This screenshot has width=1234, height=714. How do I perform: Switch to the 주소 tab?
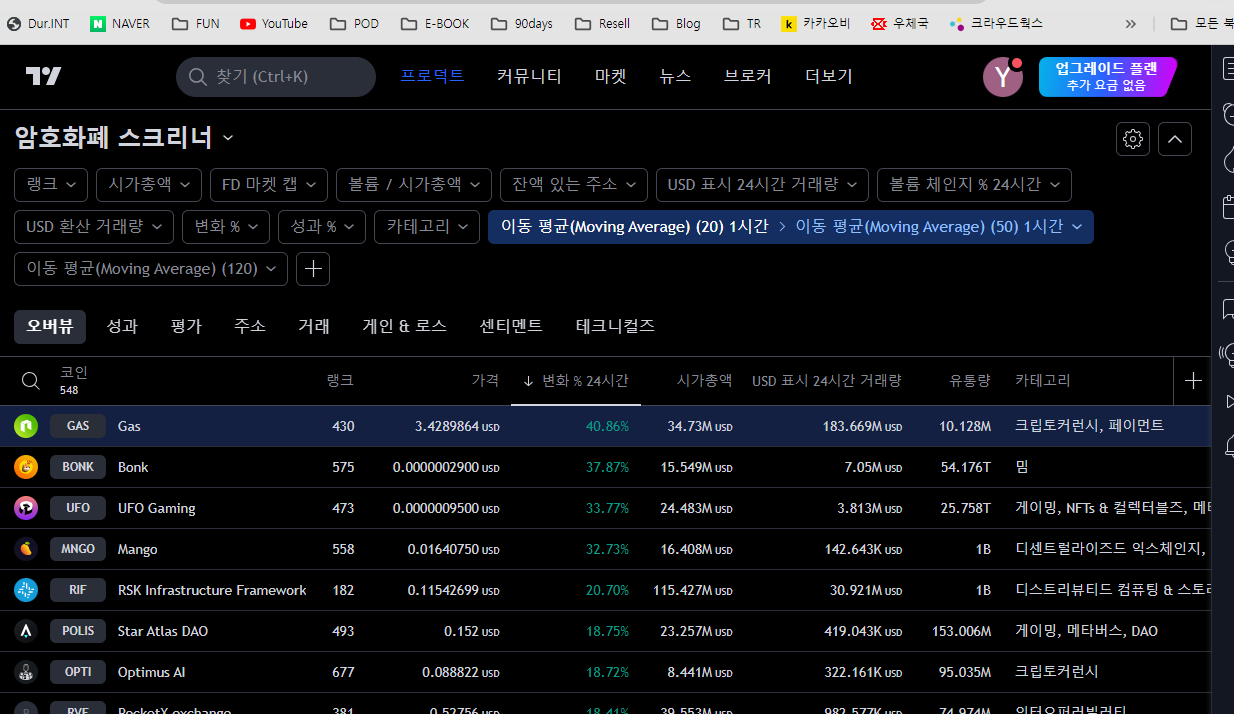tap(250, 326)
